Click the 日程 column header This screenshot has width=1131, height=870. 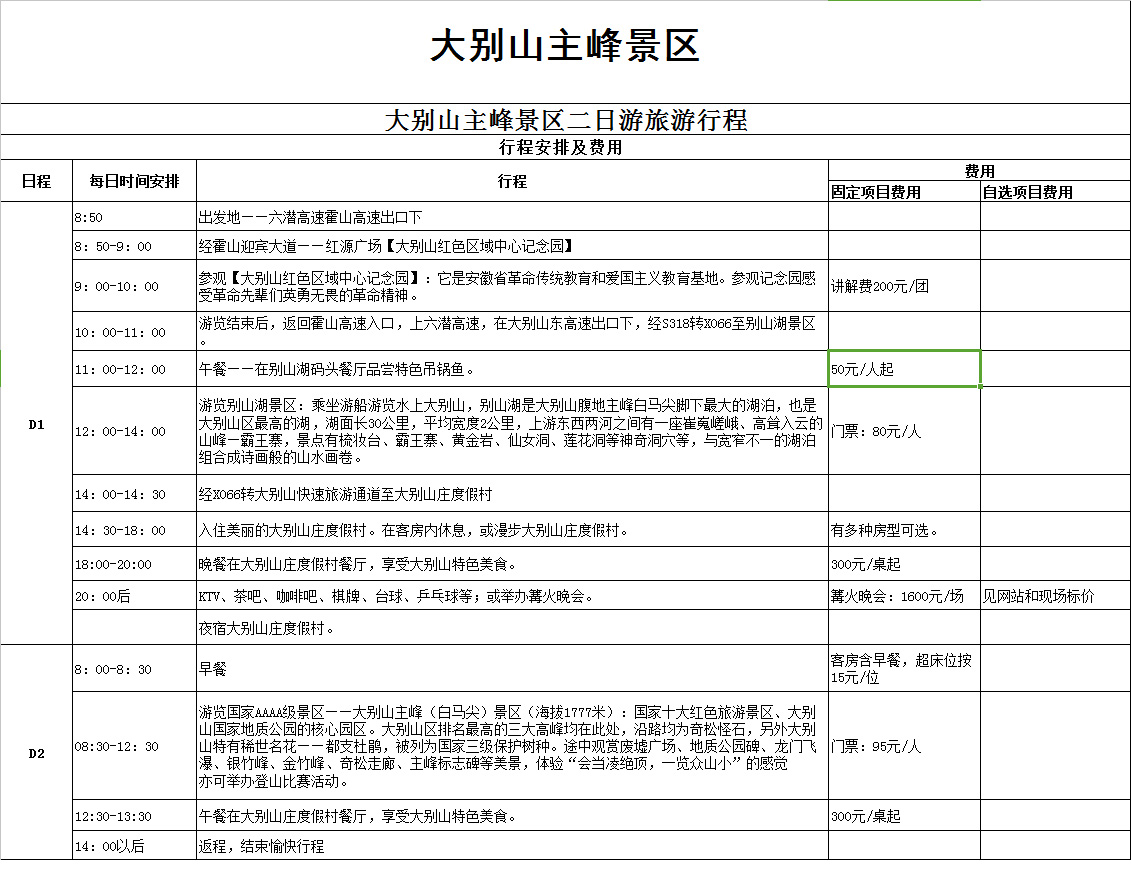pos(36,181)
